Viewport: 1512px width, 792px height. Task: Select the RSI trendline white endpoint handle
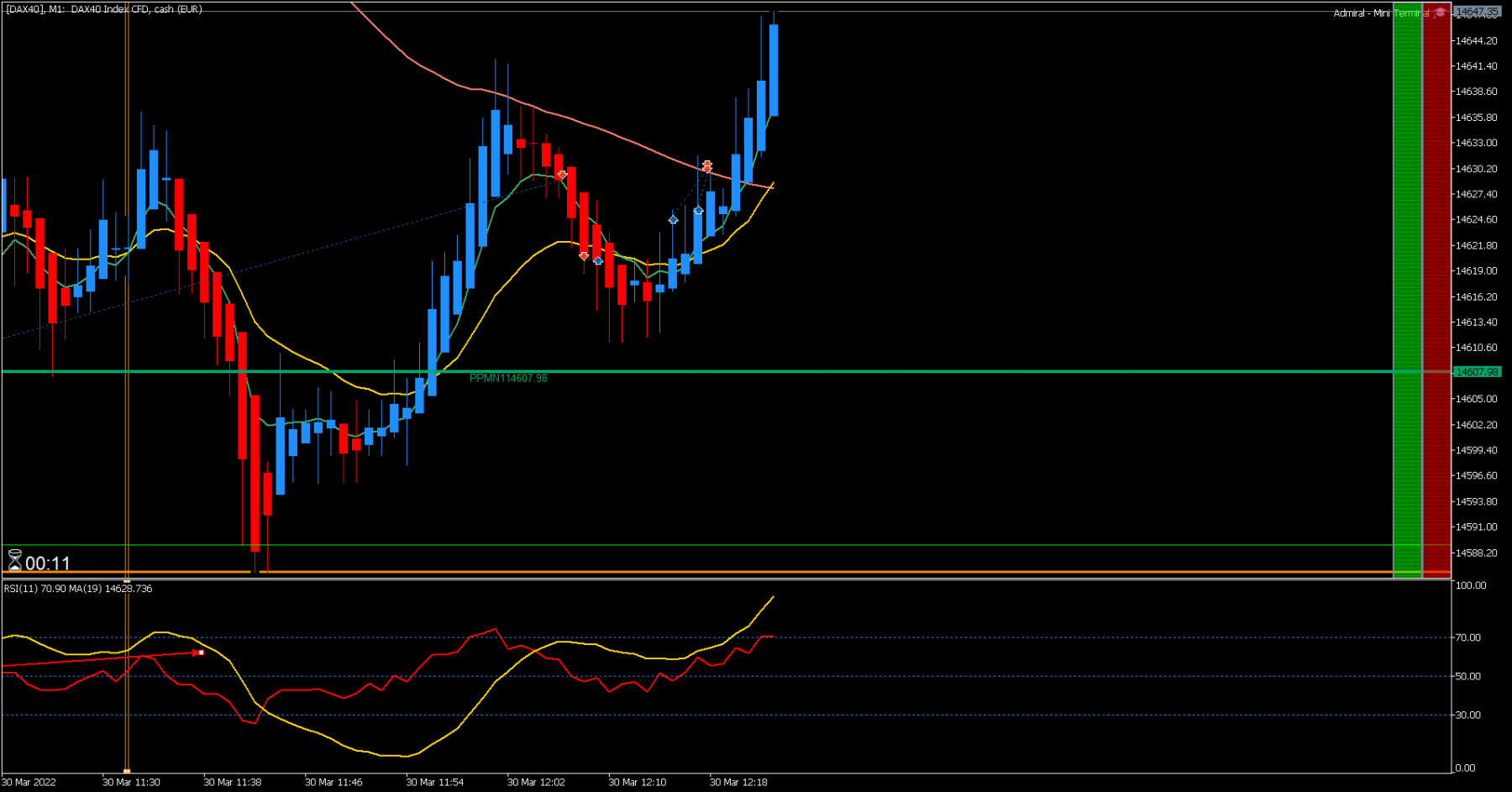coord(202,653)
